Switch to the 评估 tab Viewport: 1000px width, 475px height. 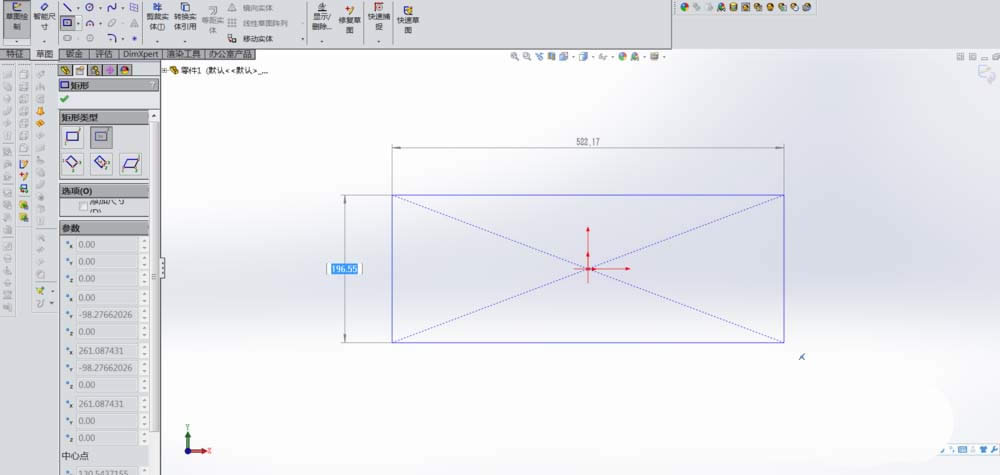tap(103, 54)
